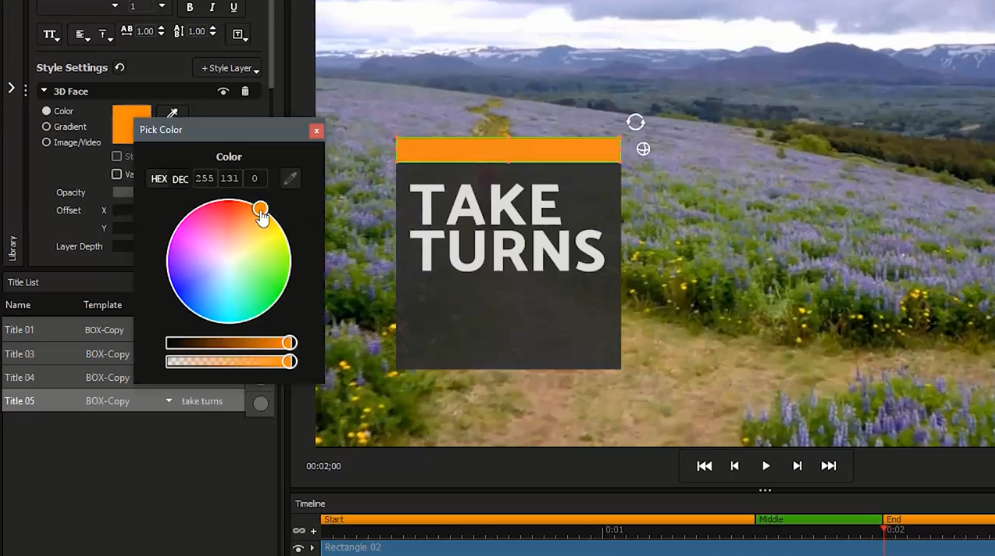Select Title 03 in the title list
Screen dimensions: 995x556
[x=19, y=354]
